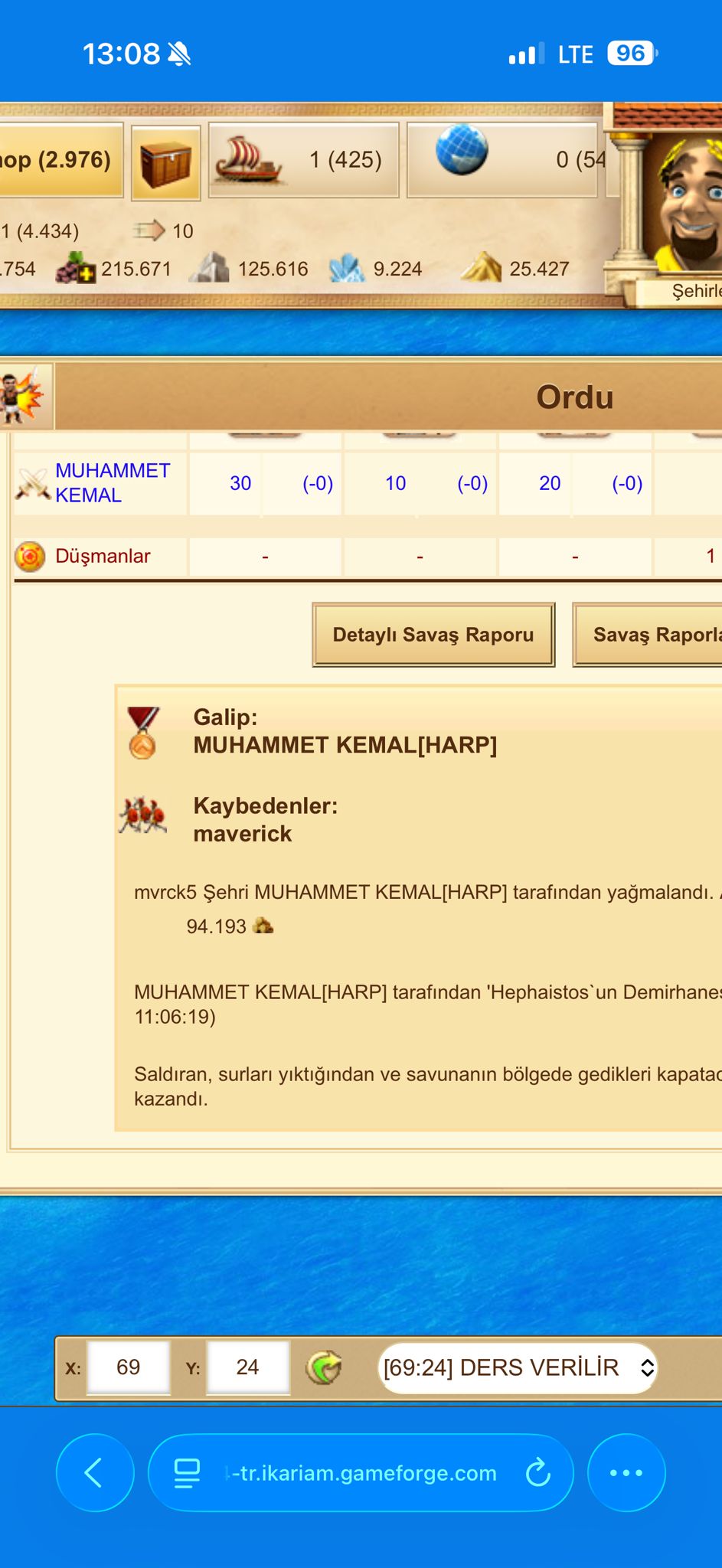
Task: Click the Şehirler advisor label
Action: tap(697, 291)
